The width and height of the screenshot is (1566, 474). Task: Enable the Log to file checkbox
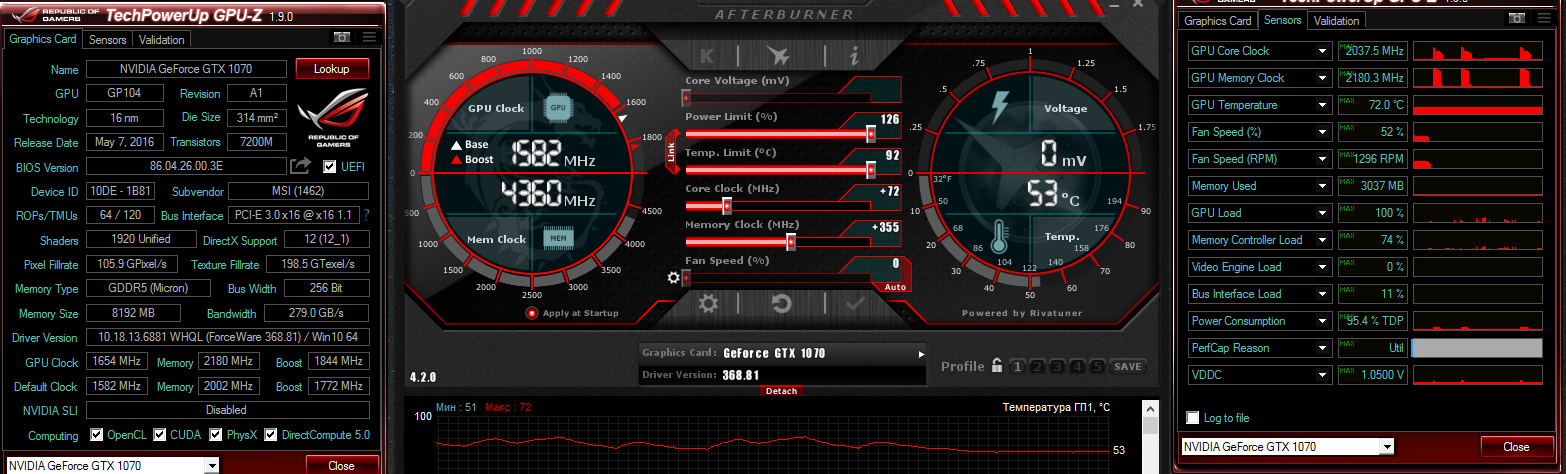pyautogui.click(x=1192, y=417)
